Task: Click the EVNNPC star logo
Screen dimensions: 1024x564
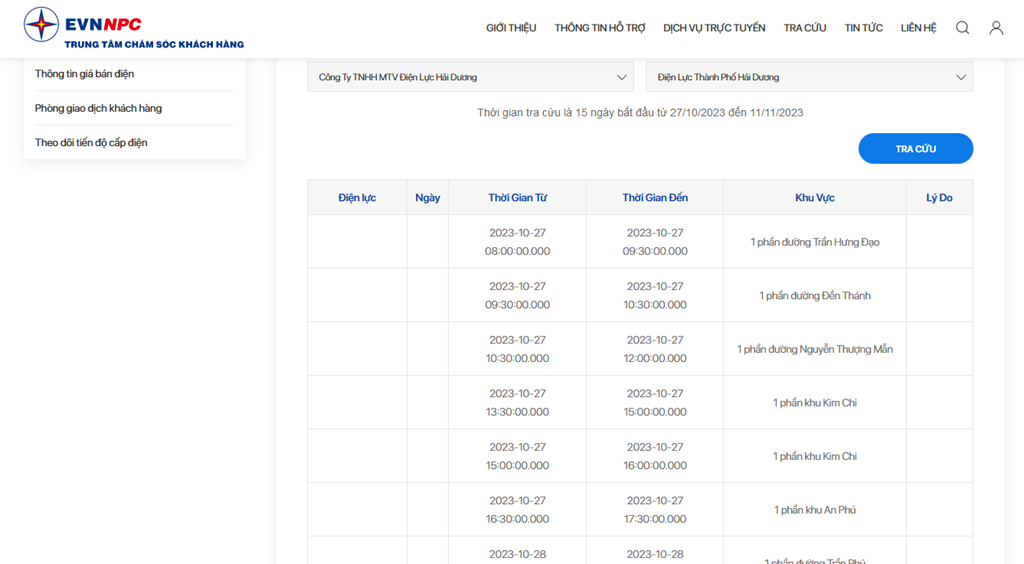Action: click(x=41, y=25)
